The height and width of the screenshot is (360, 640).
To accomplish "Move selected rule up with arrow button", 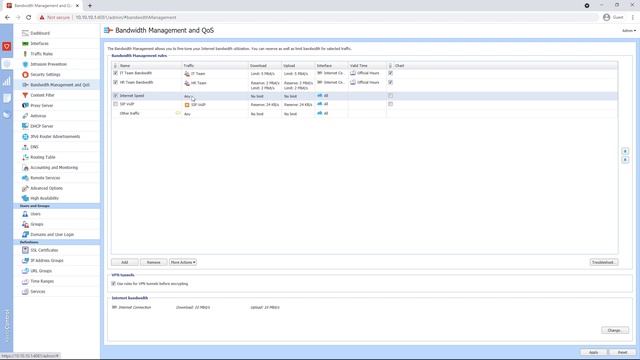I will [625, 151].
